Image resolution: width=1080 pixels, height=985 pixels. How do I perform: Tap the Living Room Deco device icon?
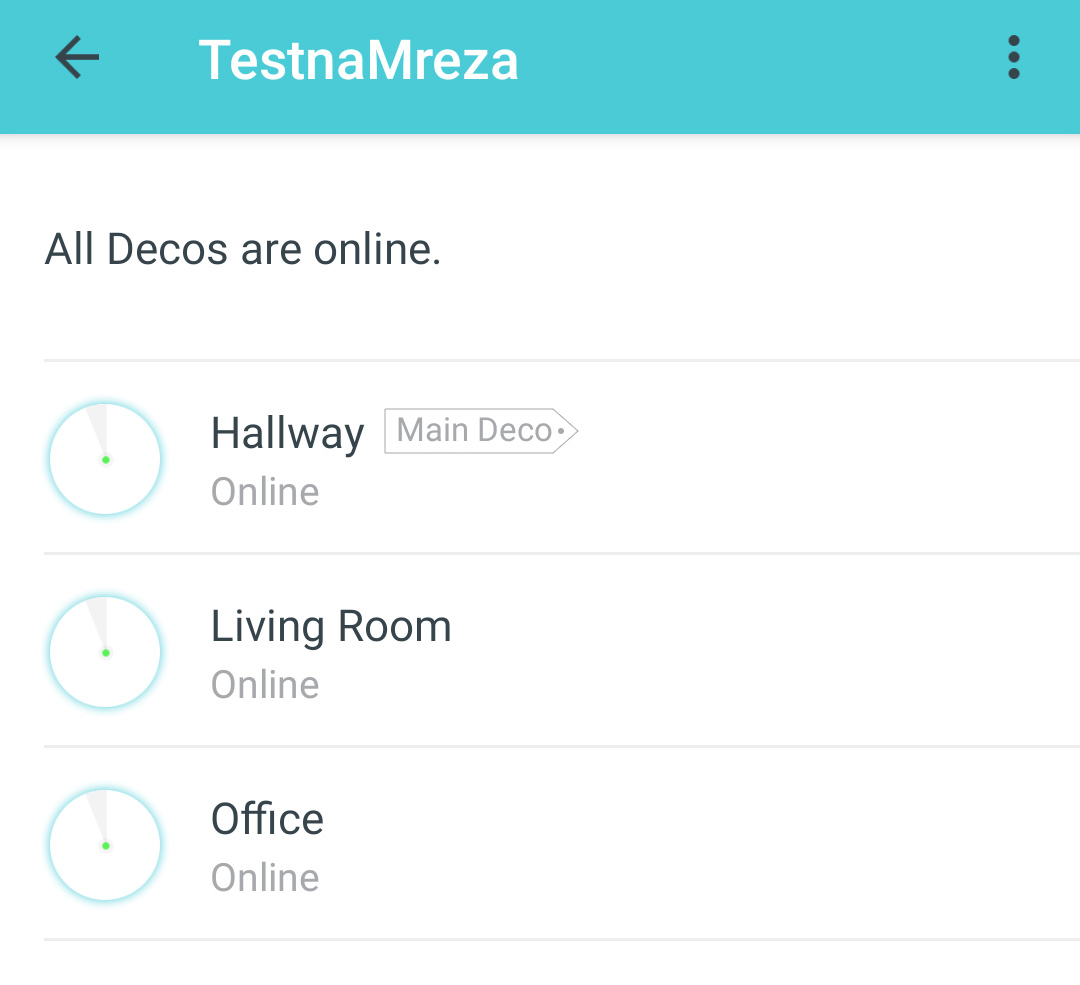[105, 652]
